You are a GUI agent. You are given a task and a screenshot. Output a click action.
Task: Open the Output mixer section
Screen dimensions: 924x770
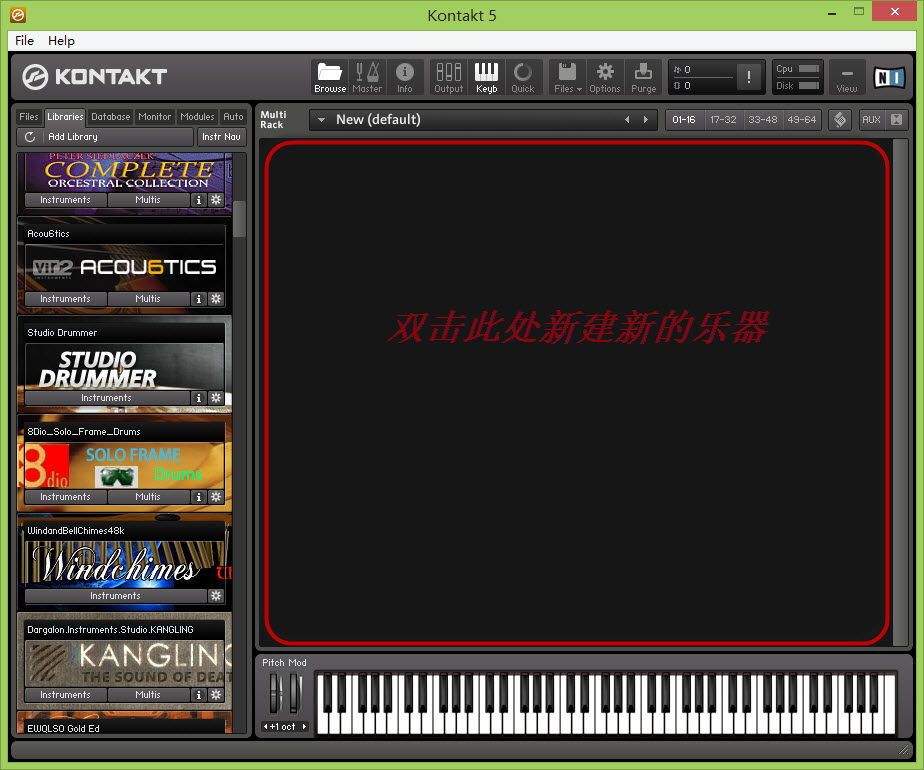[448, 77]
